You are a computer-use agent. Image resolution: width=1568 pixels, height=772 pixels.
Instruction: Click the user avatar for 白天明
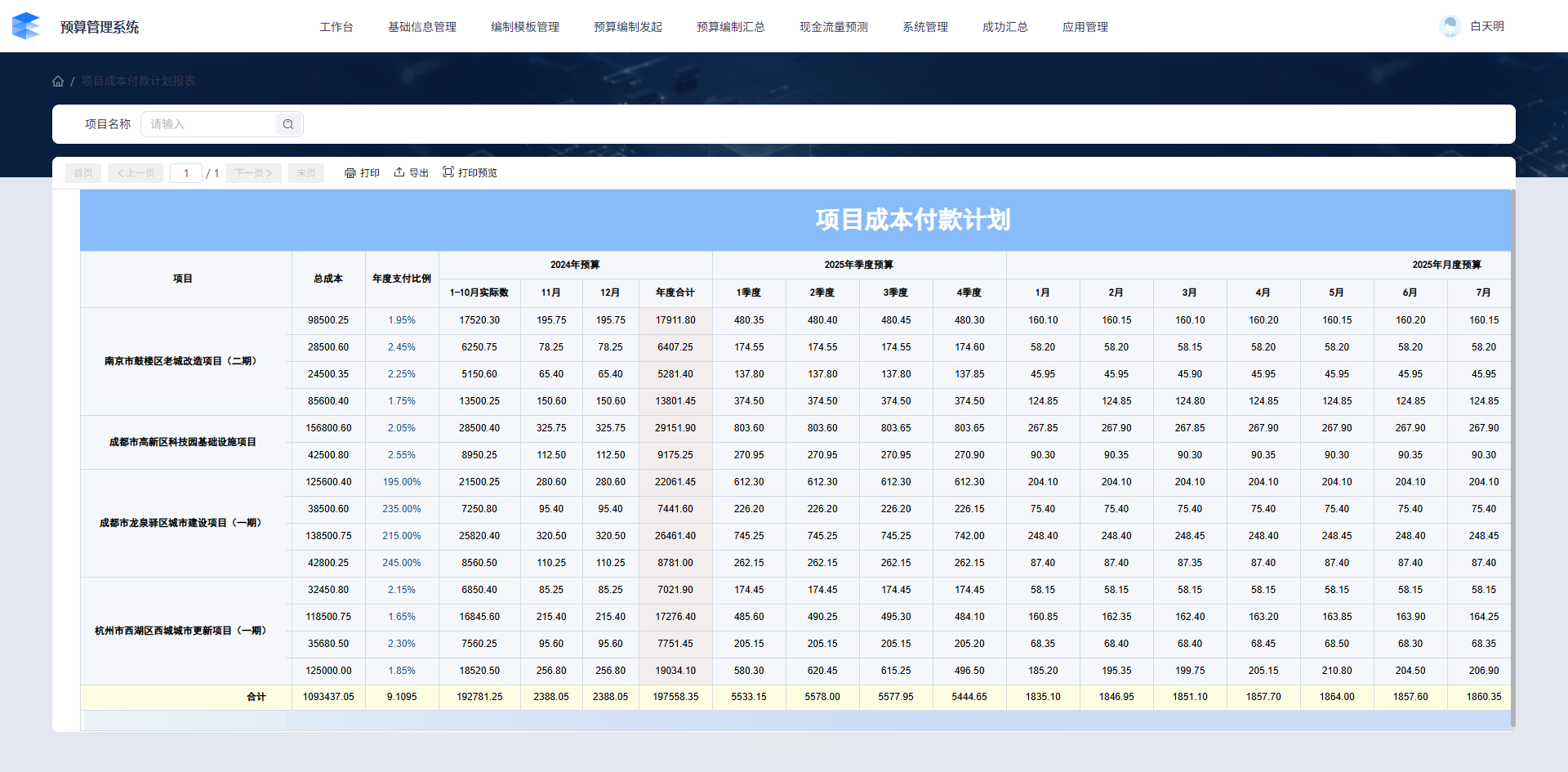[x=1450, y=26]
